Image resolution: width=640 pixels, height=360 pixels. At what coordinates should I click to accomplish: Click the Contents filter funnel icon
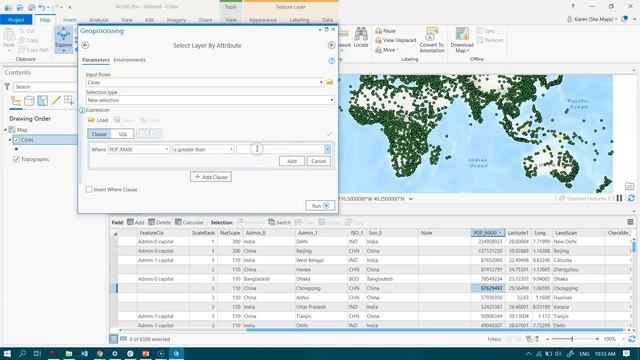[x=7, y=87]
